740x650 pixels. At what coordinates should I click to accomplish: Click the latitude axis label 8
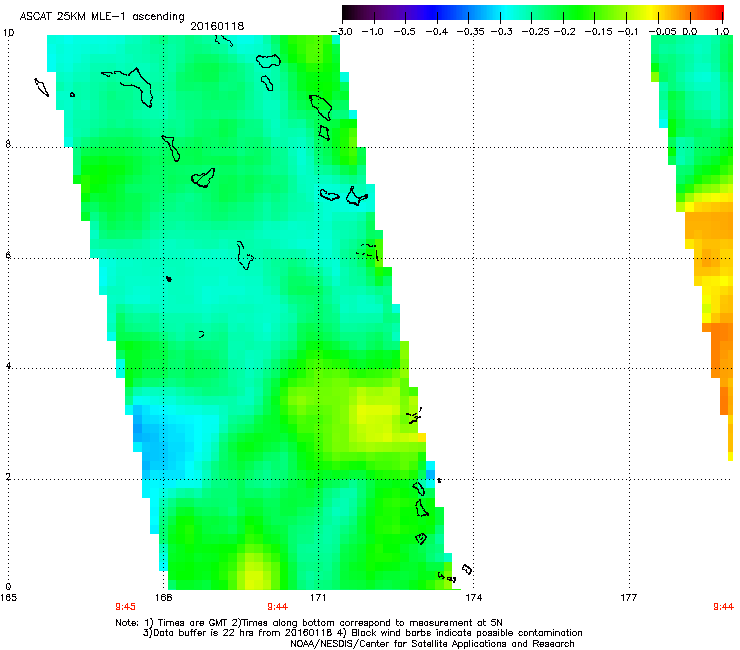[8, 144]
